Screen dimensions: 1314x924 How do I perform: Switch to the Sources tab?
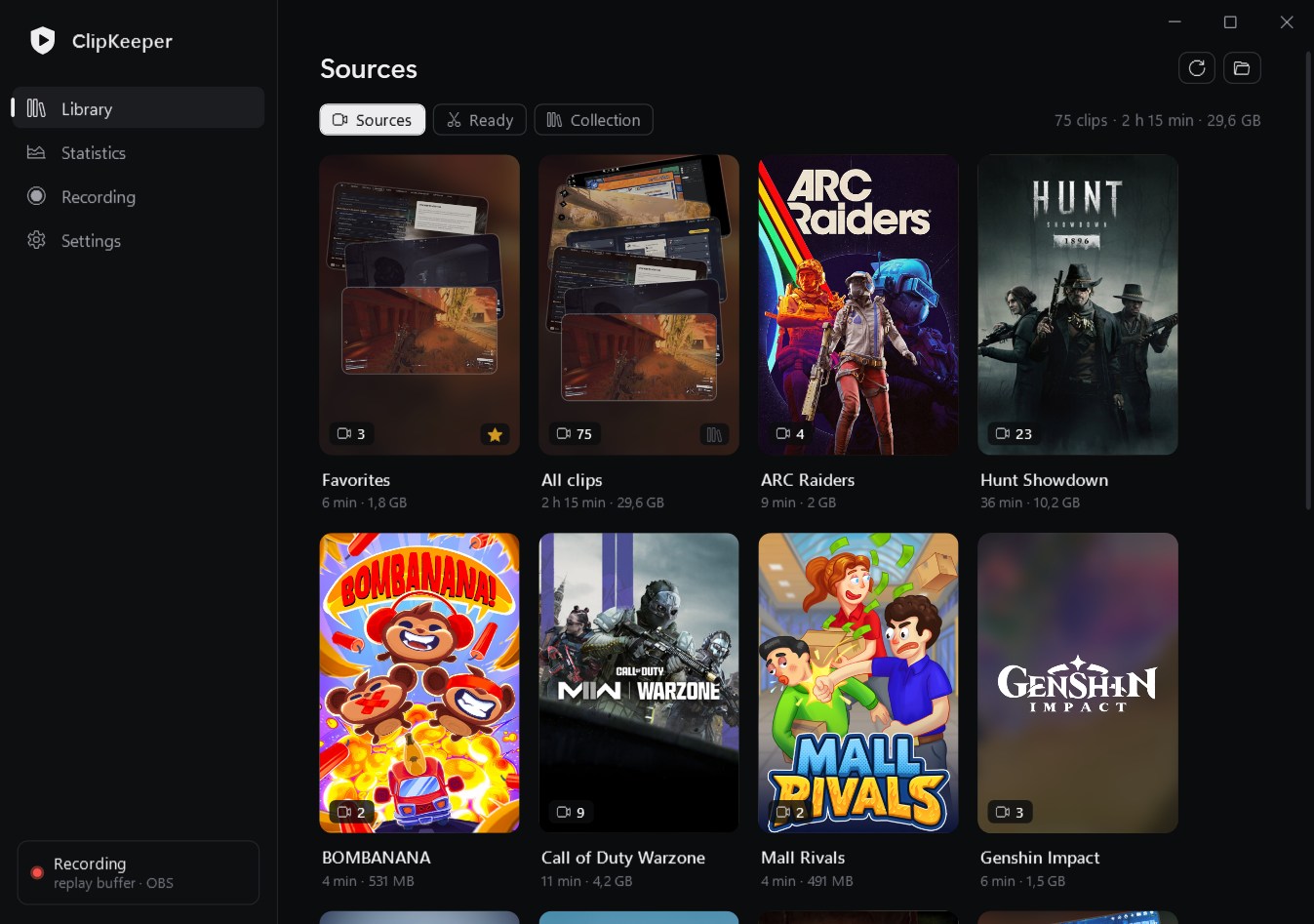[x=373, y=120]
